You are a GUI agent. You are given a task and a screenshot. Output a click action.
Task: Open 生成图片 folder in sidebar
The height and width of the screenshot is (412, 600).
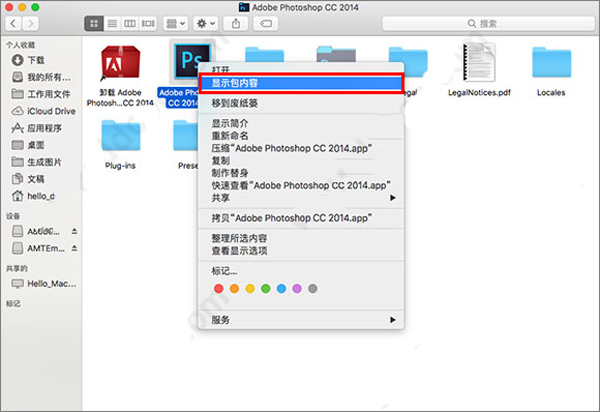[x=37, y=162]
